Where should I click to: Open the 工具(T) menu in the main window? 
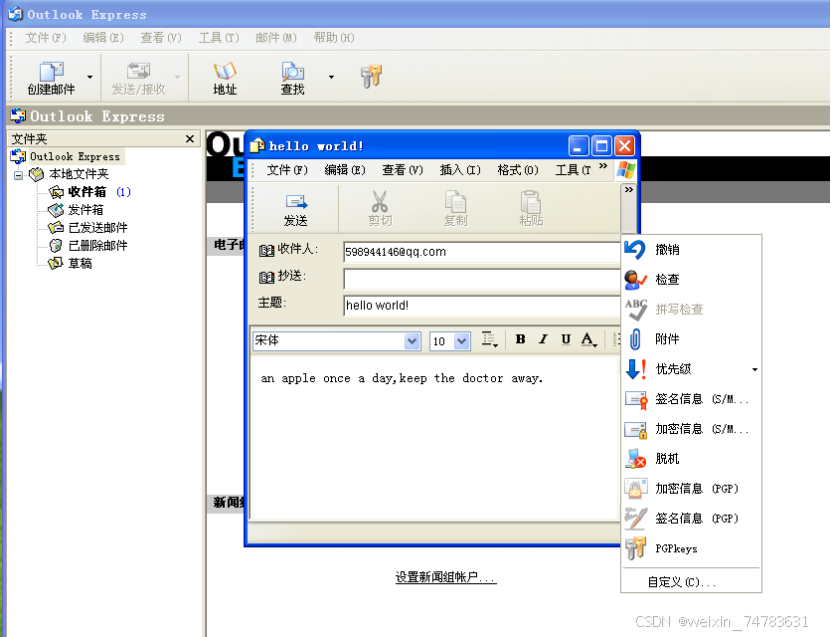coord(218,38)
